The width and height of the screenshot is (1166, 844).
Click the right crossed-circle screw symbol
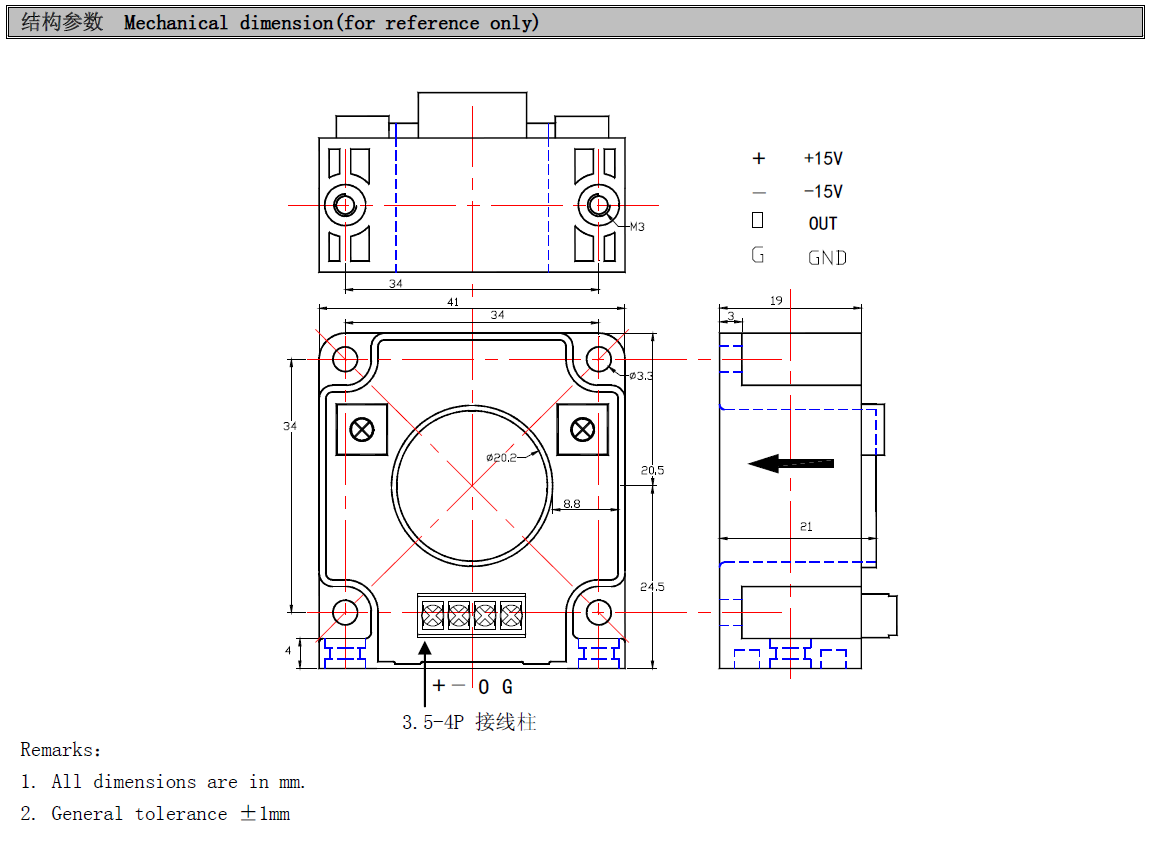(x=582, y=429)
